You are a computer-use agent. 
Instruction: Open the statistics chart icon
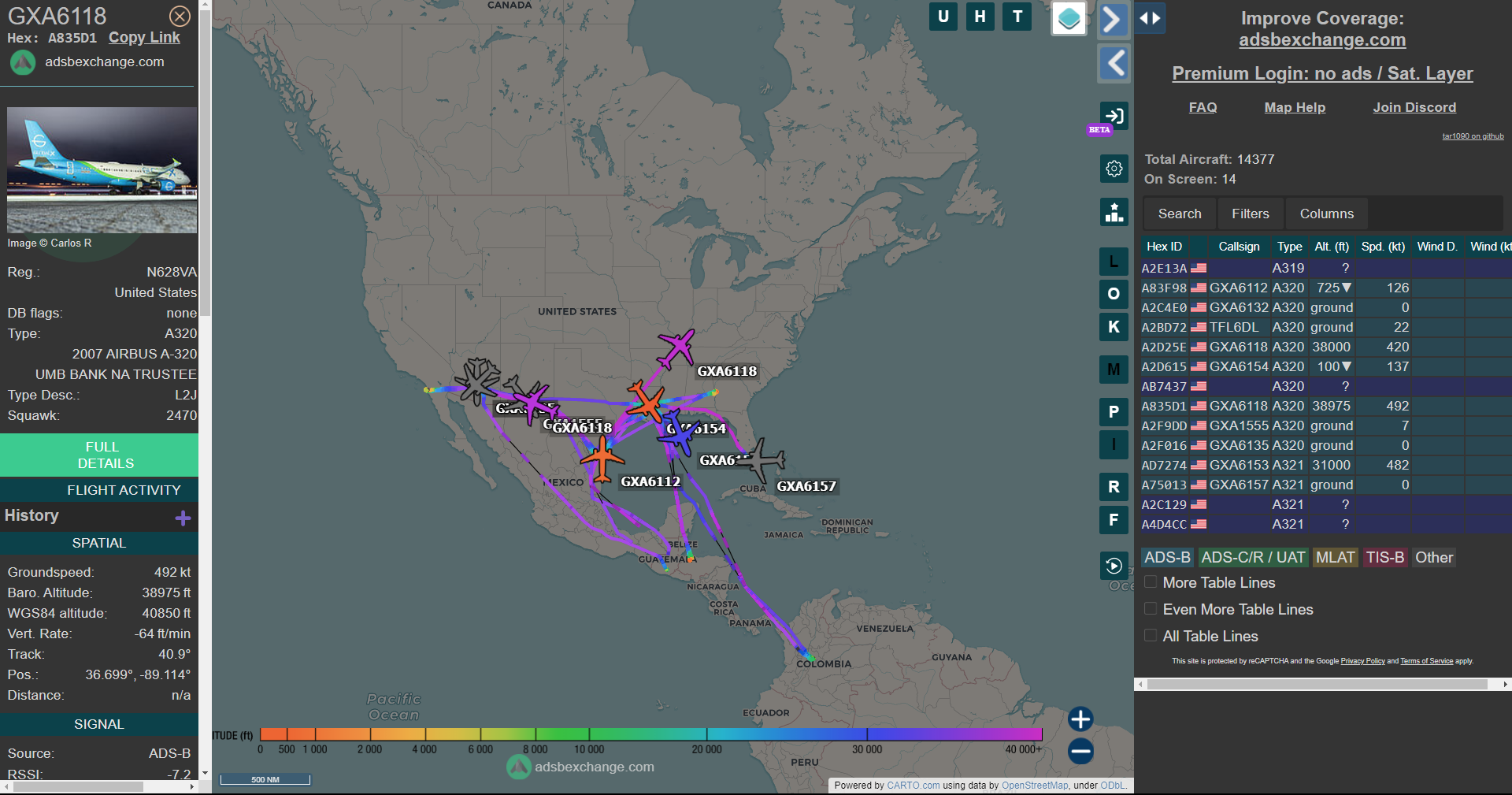(x=1114, y=212)
